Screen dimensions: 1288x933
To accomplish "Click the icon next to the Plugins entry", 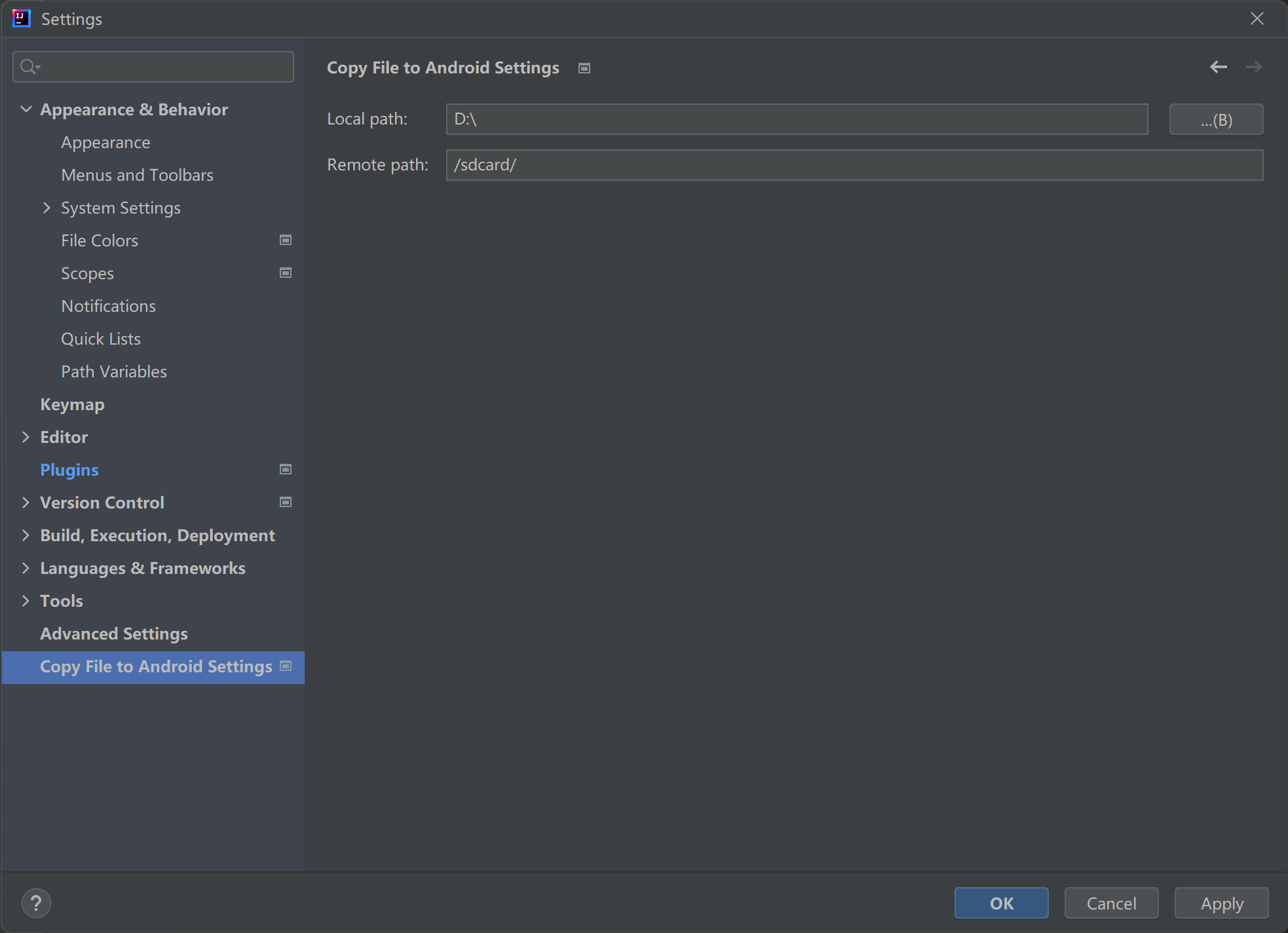I will [285, 469].
